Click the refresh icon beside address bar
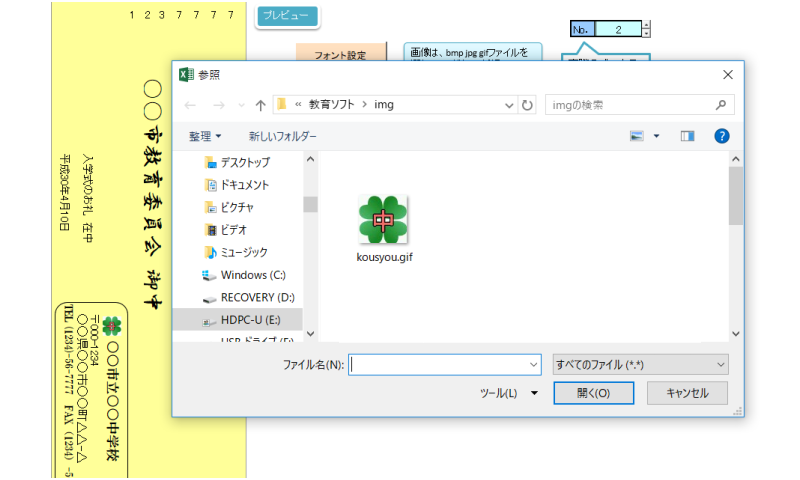Viewport: 800px width, 480px height. pyautogui.click(x=528, y=105)
